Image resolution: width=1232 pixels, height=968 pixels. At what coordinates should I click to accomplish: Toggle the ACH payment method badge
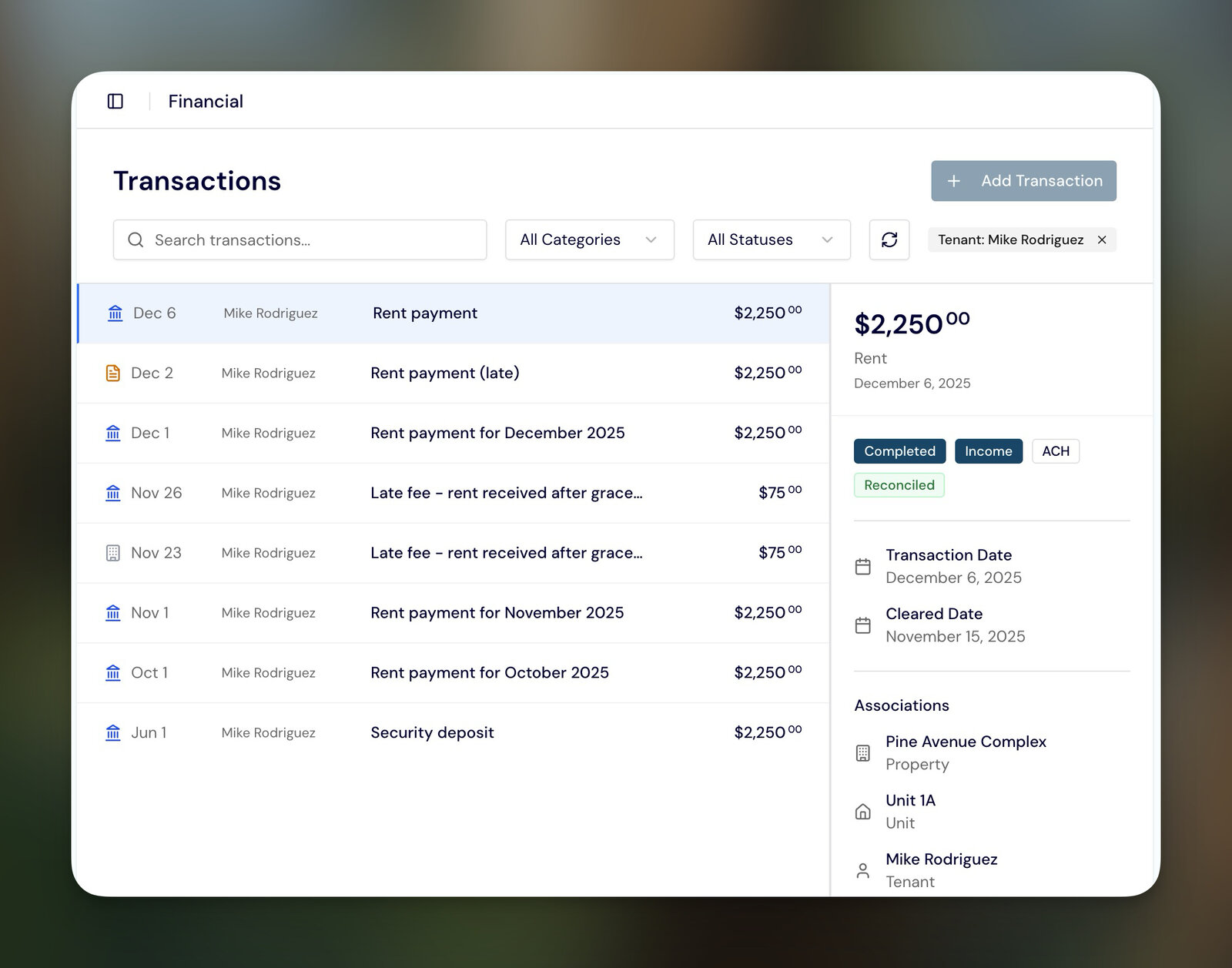[x=1056, y=451]
